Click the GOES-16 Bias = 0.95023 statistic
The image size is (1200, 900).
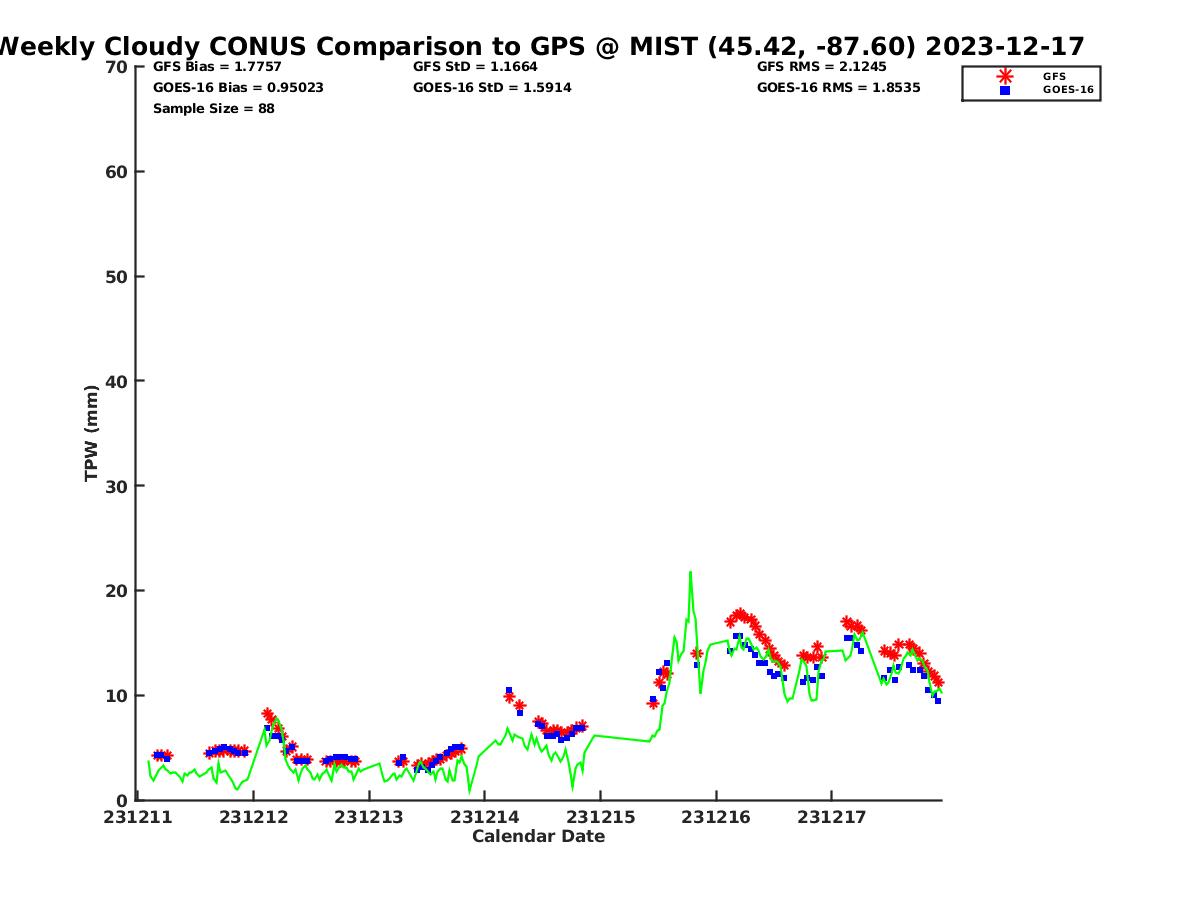click(x=238, y=88)
